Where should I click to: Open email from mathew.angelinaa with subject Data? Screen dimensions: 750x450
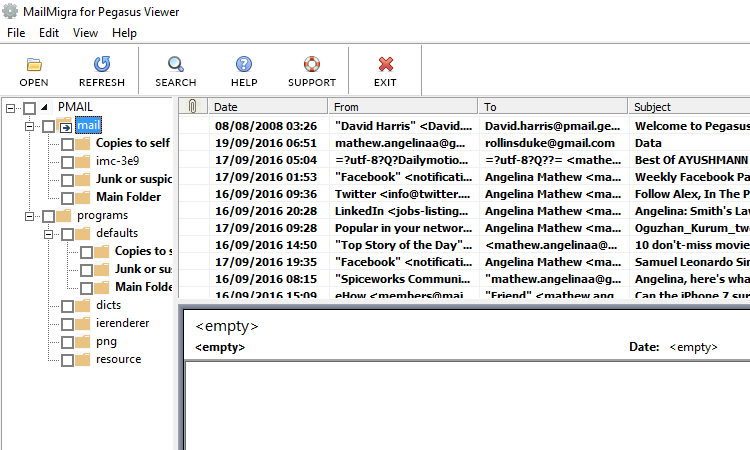click(x=464, y=143)
